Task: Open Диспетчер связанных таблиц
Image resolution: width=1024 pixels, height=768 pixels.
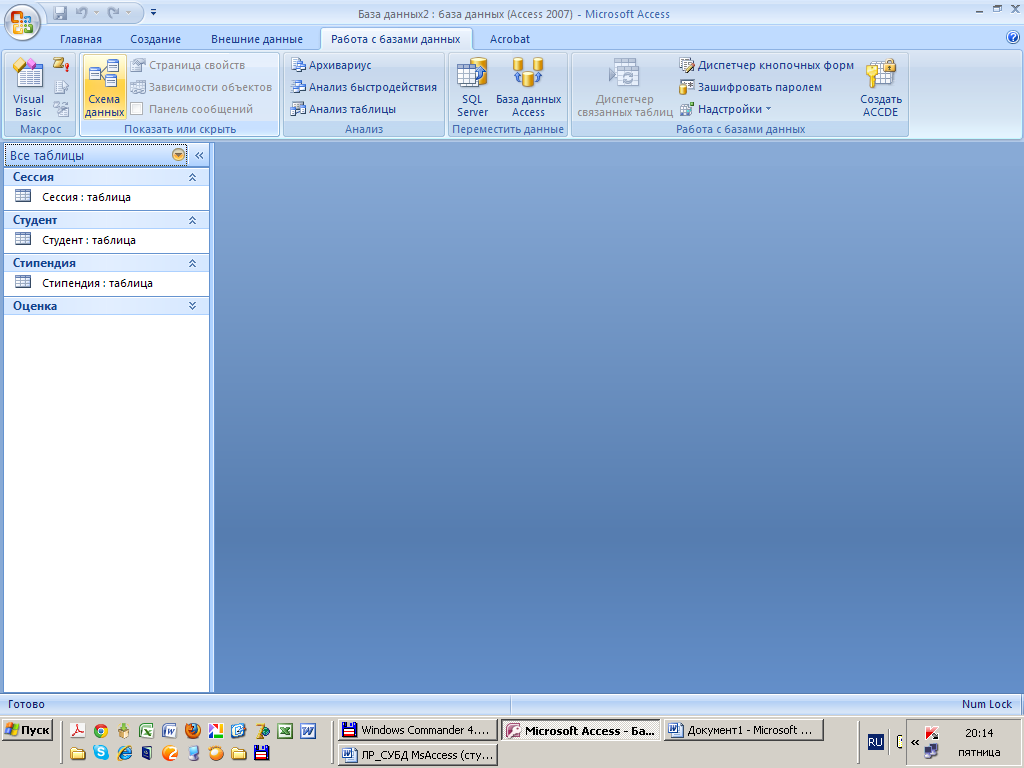Action: [625, 88]
